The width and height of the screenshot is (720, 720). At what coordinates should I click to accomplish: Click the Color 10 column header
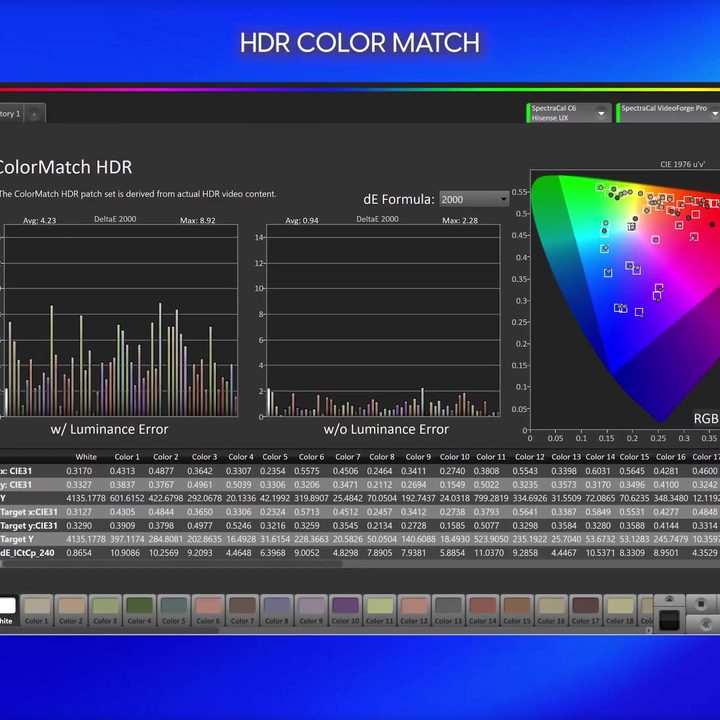click(455, 457)
